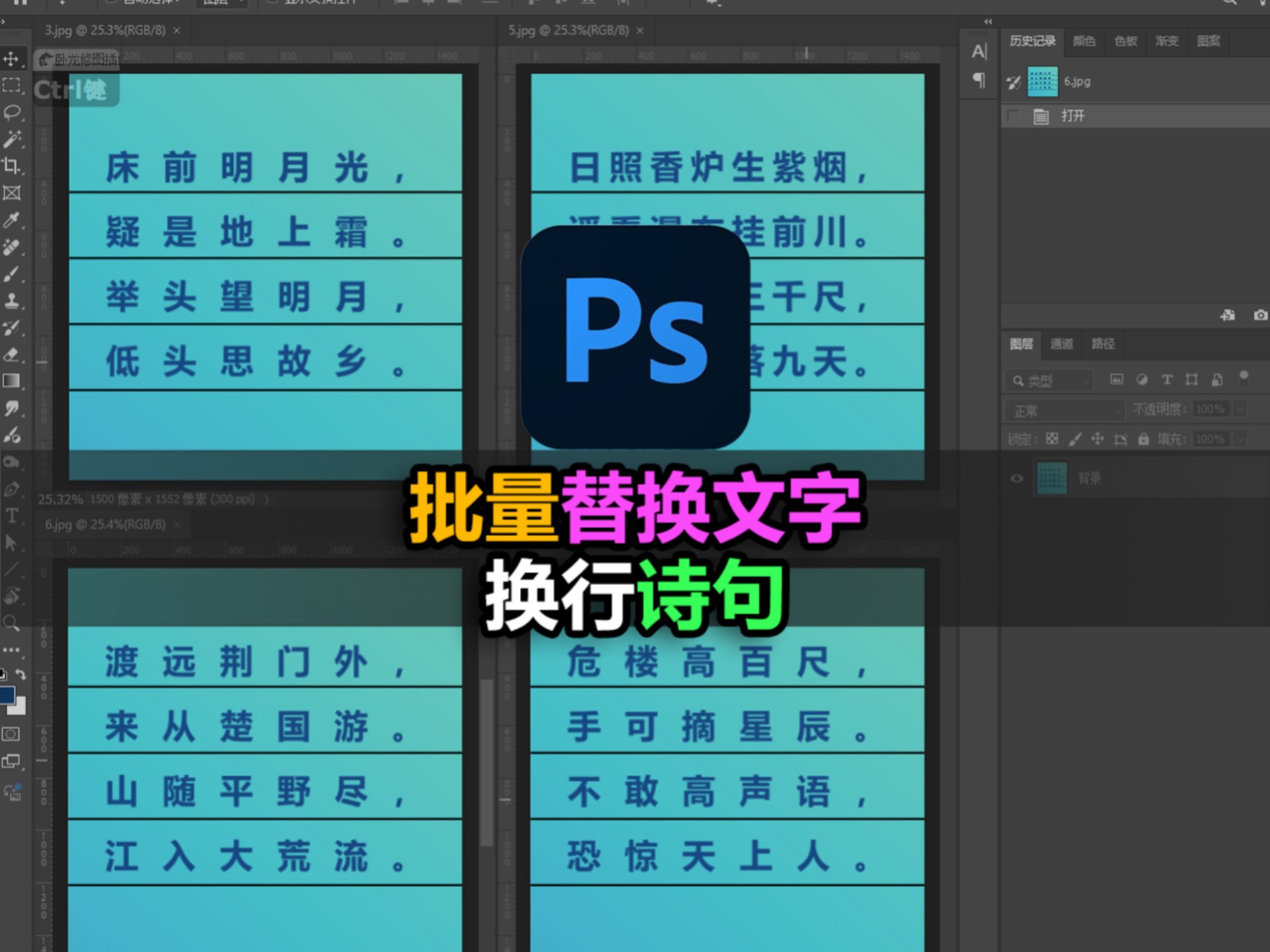
Task: Set history brush source beside 打开
Action: point(1013,116)
